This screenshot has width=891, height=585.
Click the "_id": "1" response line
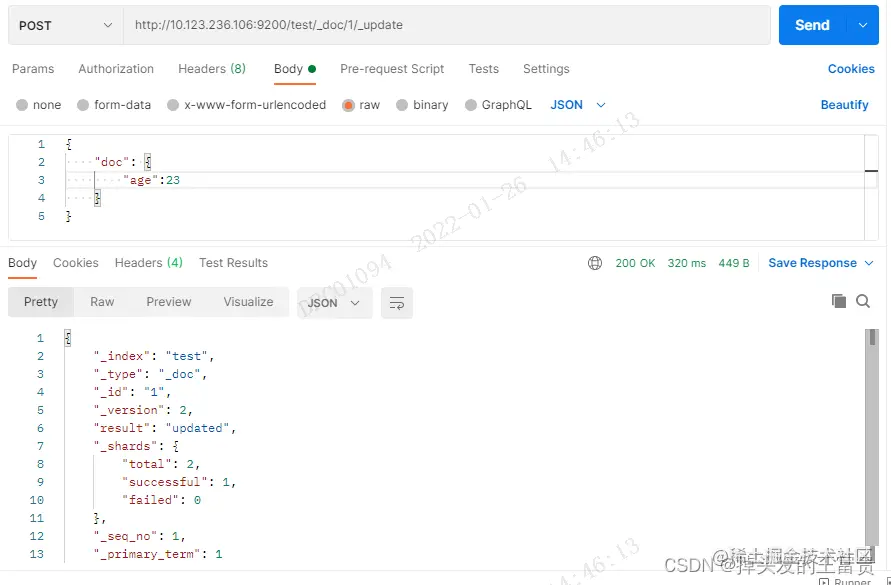pyautogui.click(x=133, y=392)
